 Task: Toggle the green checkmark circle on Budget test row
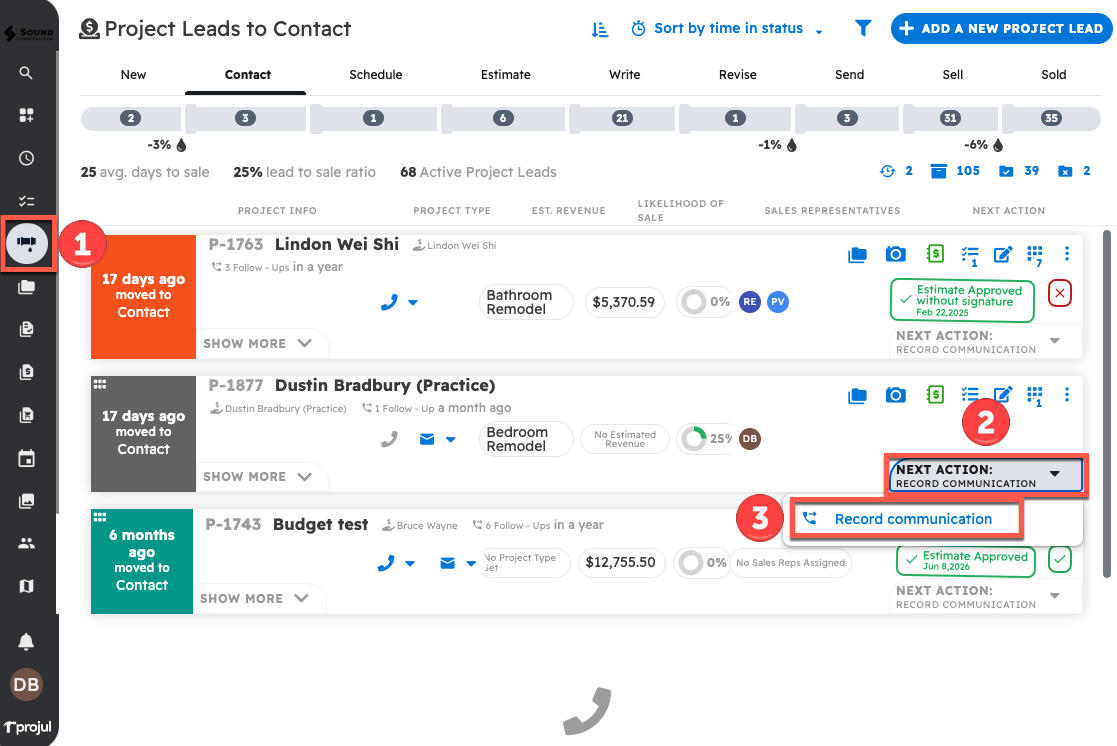click(x=1059, y=560)
